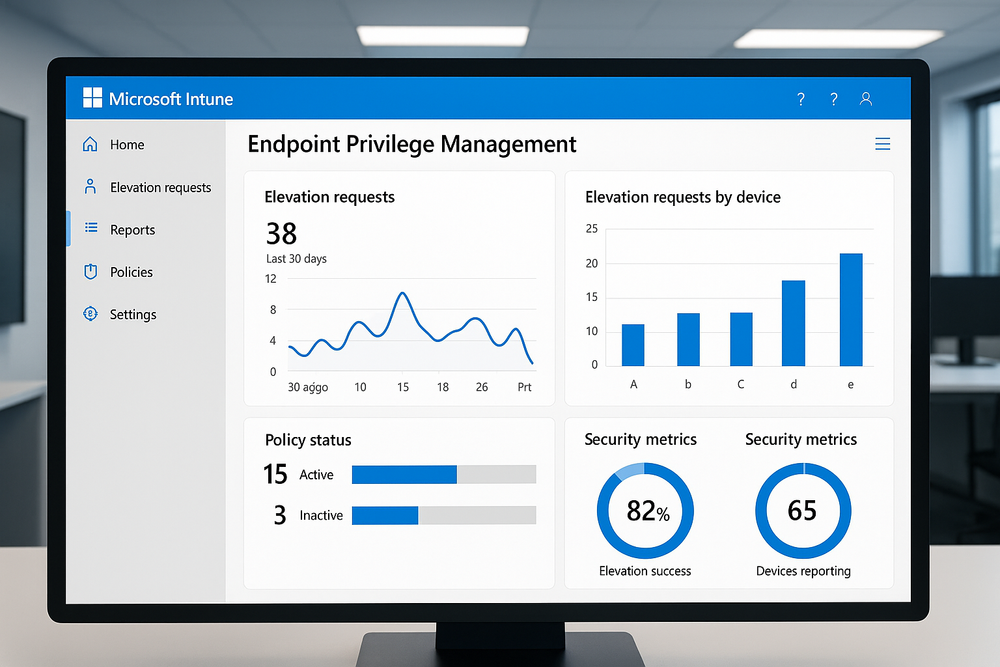The height and width of the screenshot is (667, 1000).
Task: Click the 26 x-axis label on line chart
Action: tap(482, 387)
